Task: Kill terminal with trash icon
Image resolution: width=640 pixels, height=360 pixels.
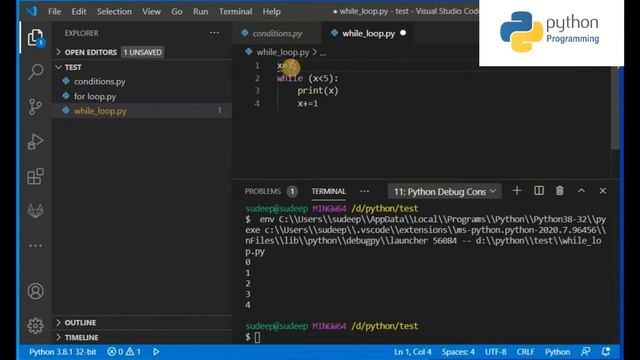Action: pos(560,191)
